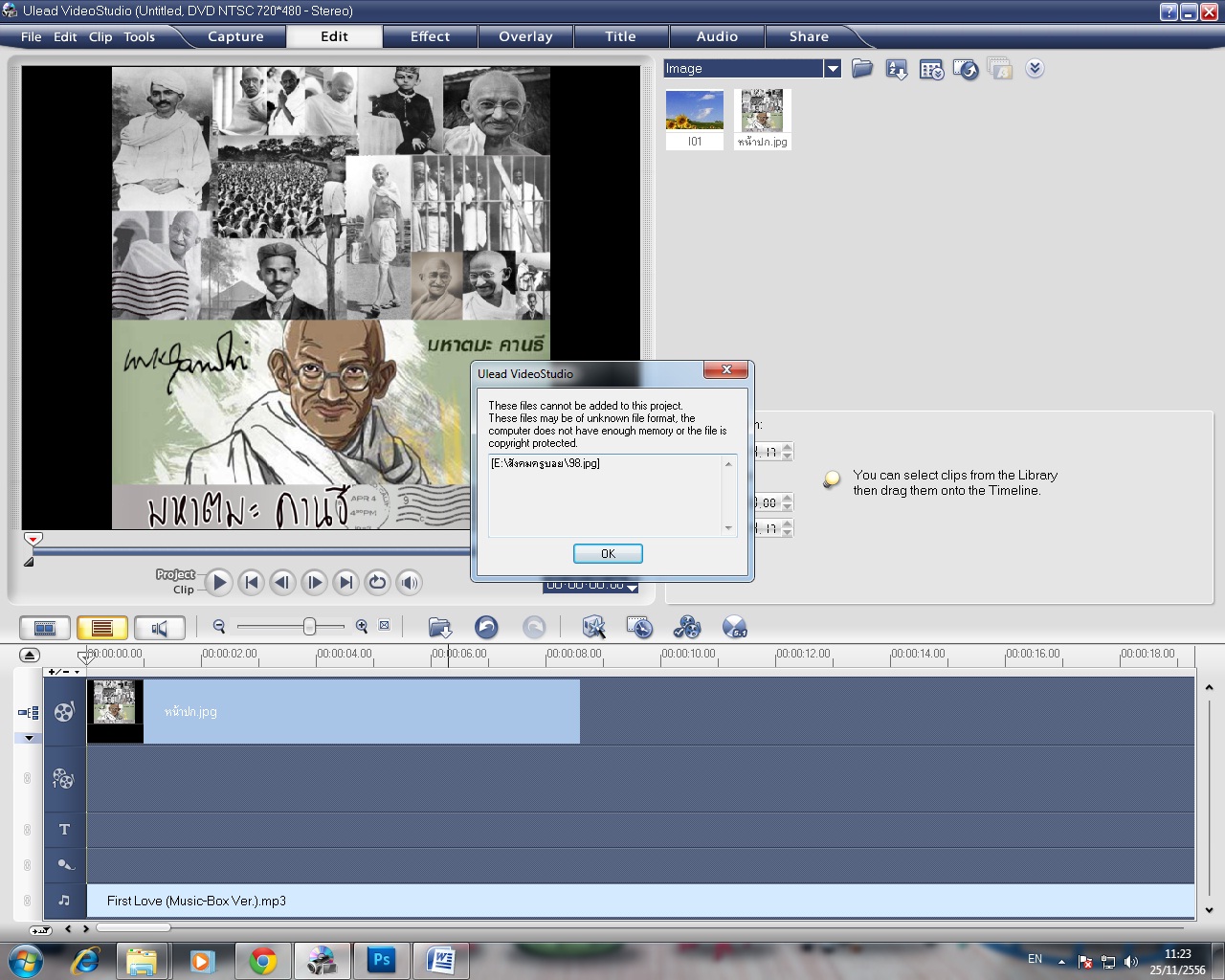Step to the next frame
Screen dimensions: 1225x980
click(x=314, y=582)
